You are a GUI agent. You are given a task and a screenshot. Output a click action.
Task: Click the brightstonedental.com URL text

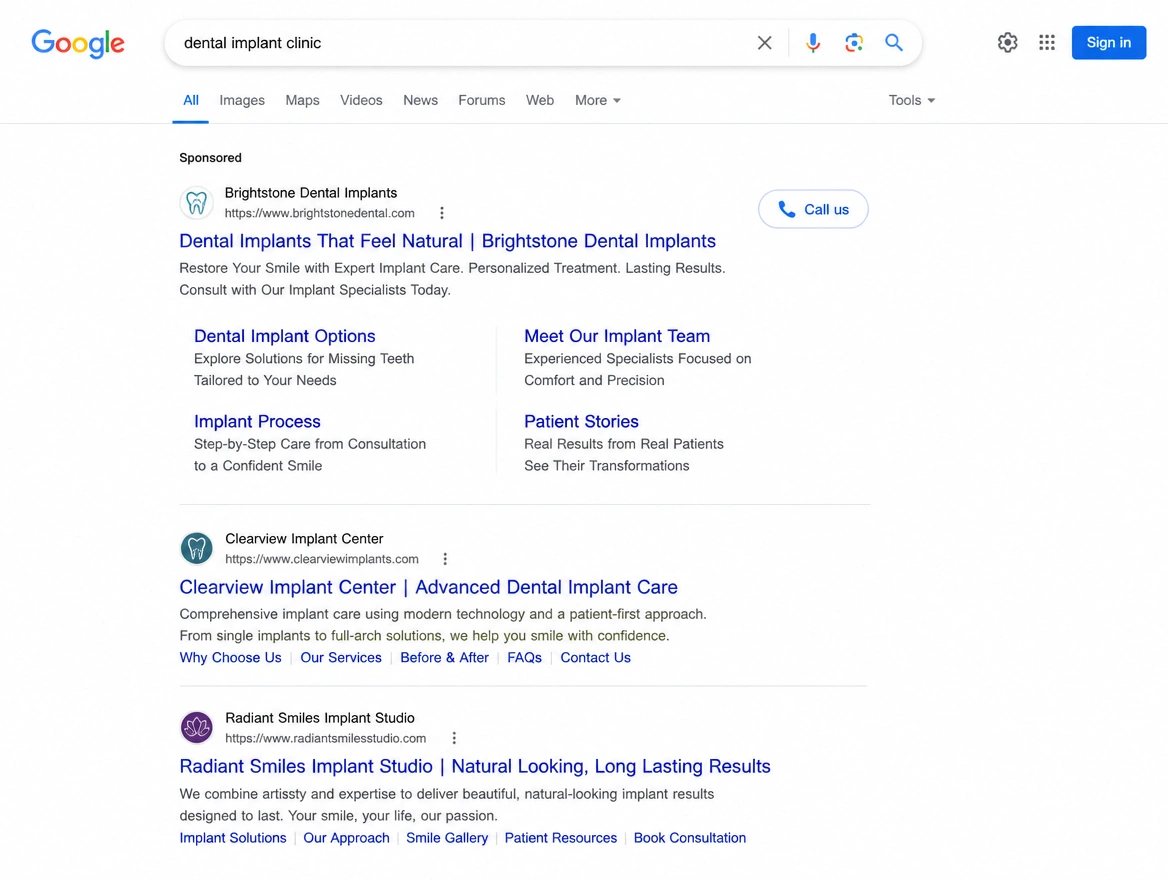click(320, 213)
